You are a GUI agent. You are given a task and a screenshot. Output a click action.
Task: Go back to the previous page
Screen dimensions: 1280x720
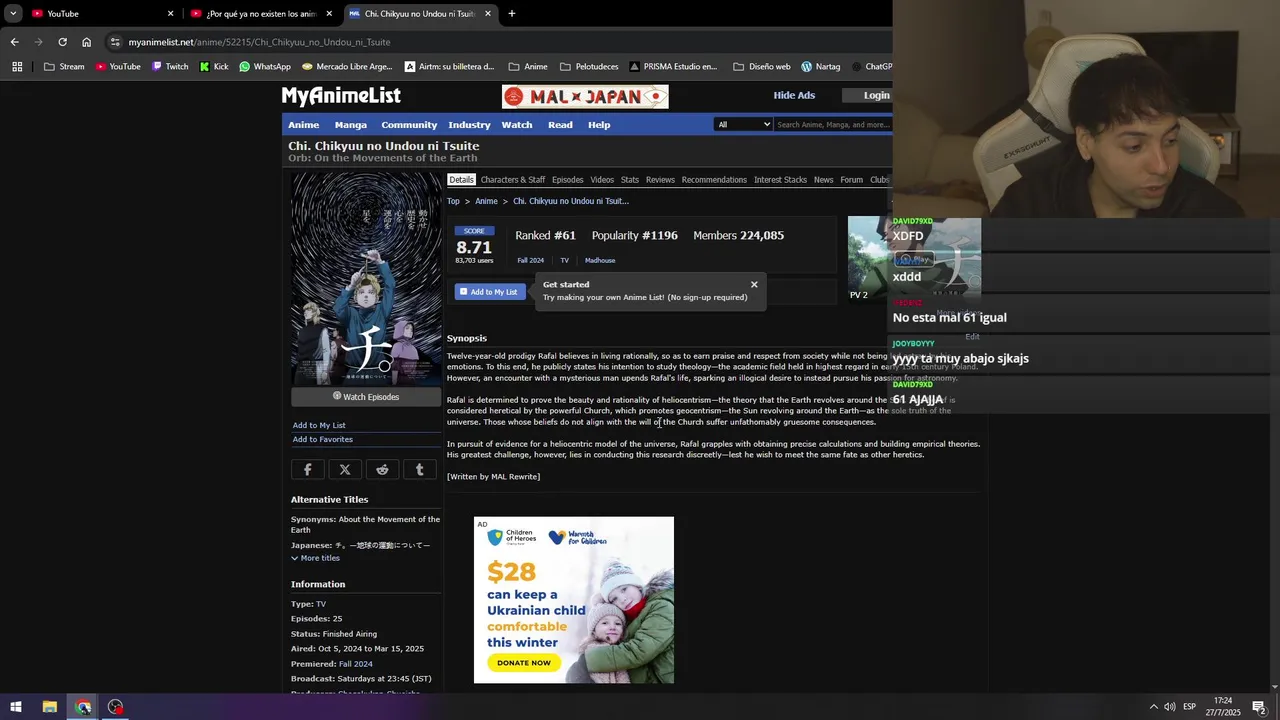coord(14,42)
